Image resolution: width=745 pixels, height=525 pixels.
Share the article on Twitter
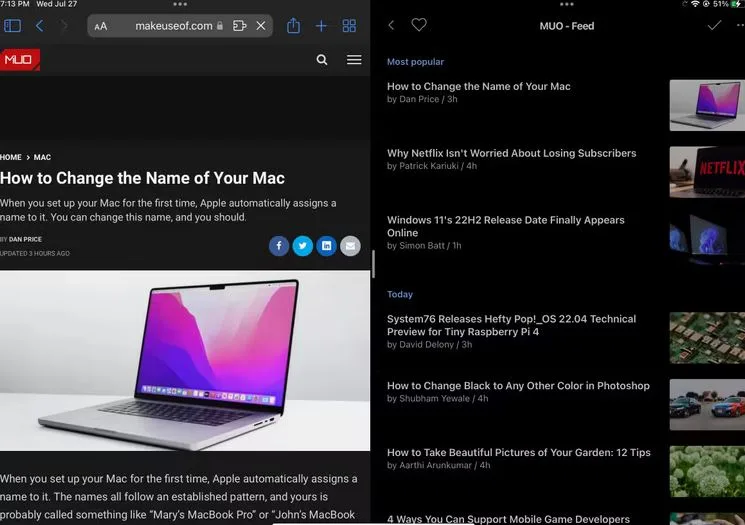click(x=303, y=246)
